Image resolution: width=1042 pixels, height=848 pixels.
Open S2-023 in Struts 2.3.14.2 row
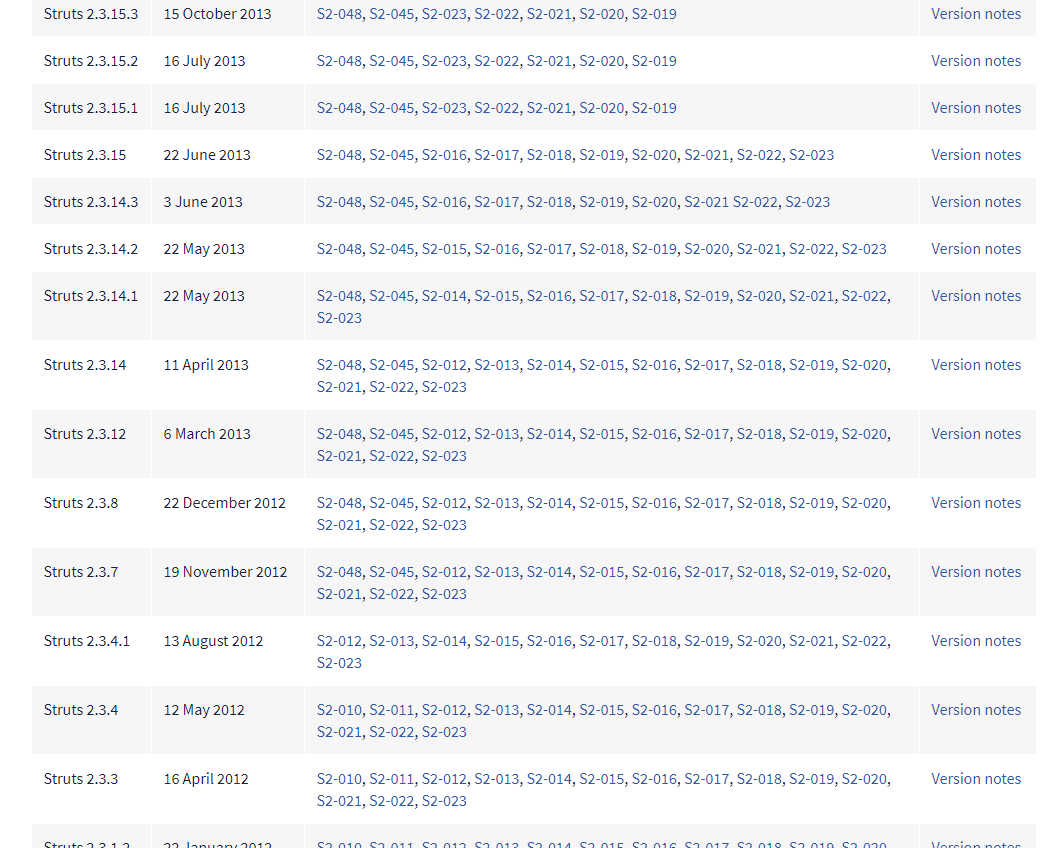[x=864, y=249]
